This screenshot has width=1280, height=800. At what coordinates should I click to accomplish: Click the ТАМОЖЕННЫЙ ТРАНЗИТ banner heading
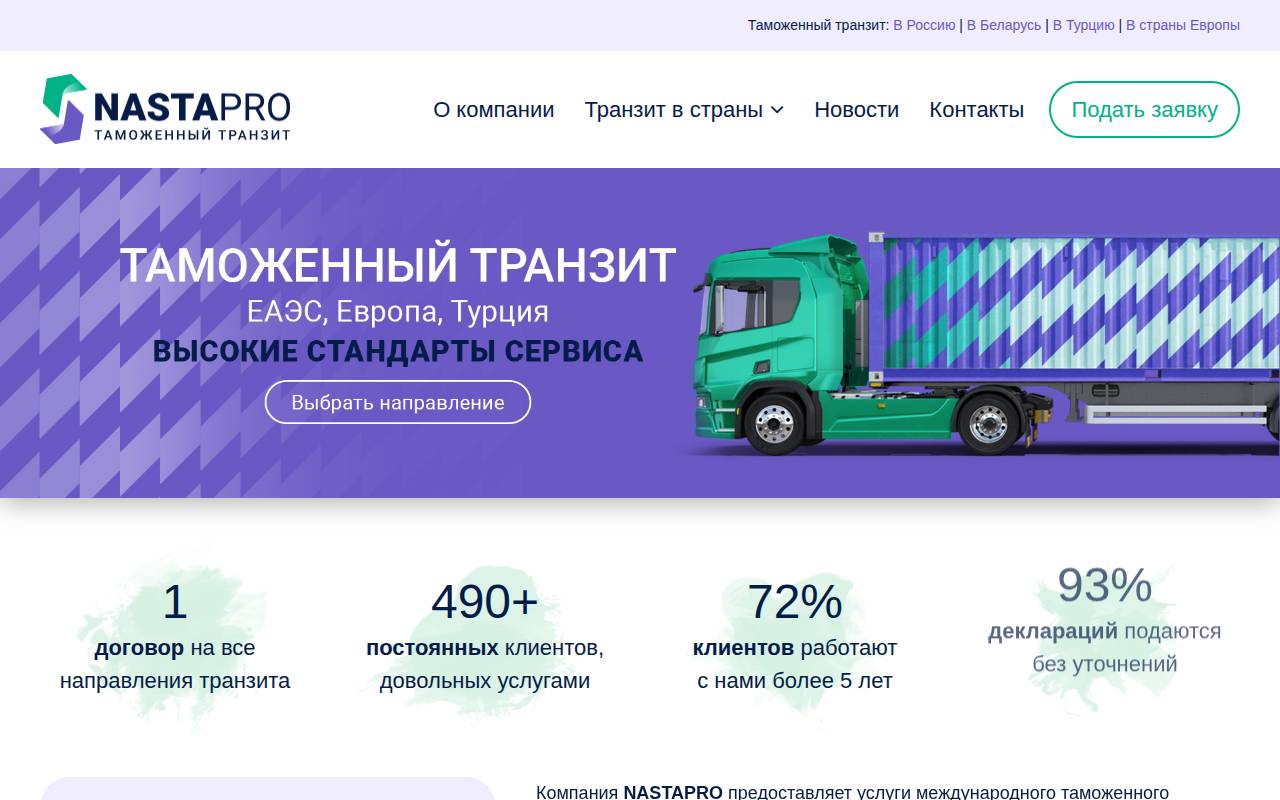(x=398, y=265)
